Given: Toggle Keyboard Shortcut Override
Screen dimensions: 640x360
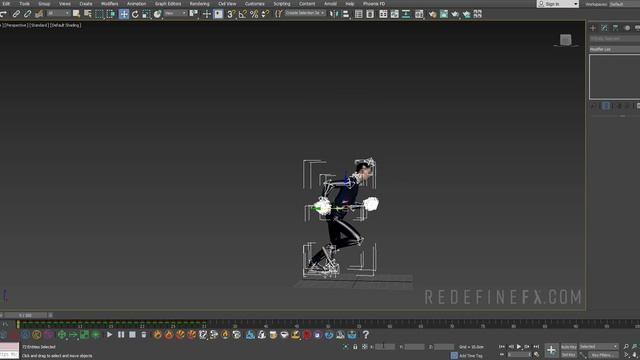Looking at the screenshot, I should click(x=218, y=14).
